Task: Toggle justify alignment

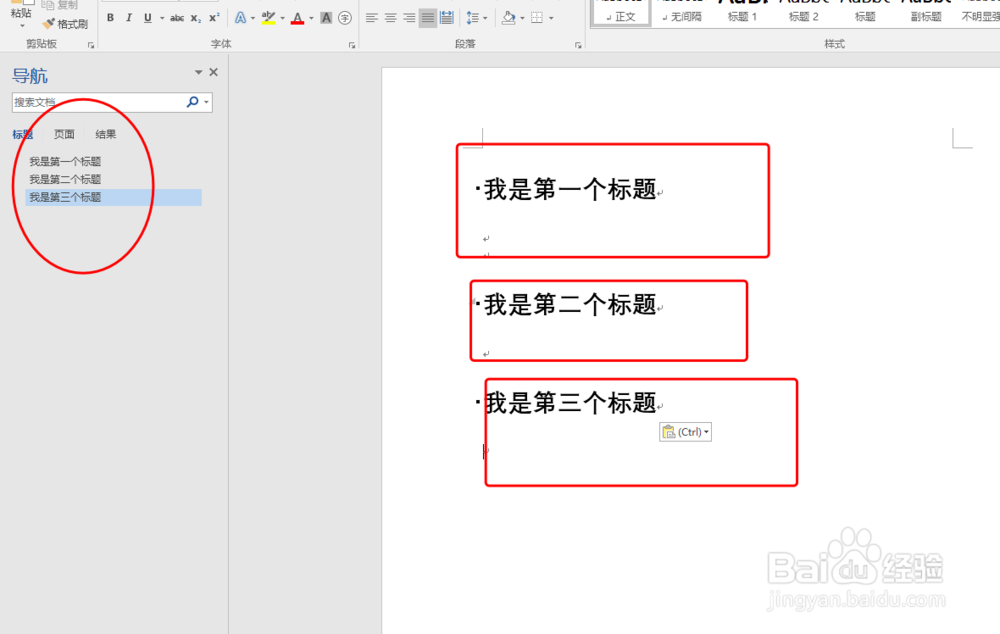Action: pos(428,18)
